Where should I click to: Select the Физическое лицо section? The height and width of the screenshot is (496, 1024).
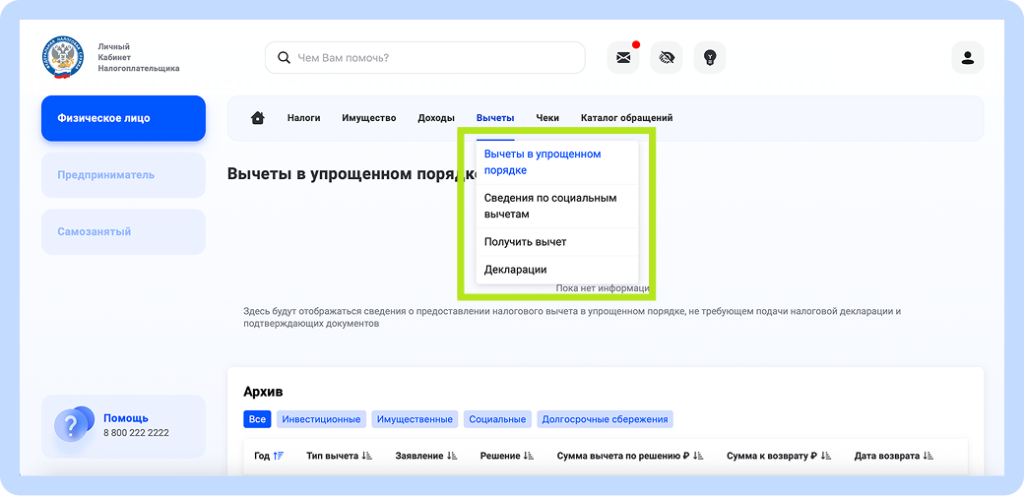click(123, 118)
